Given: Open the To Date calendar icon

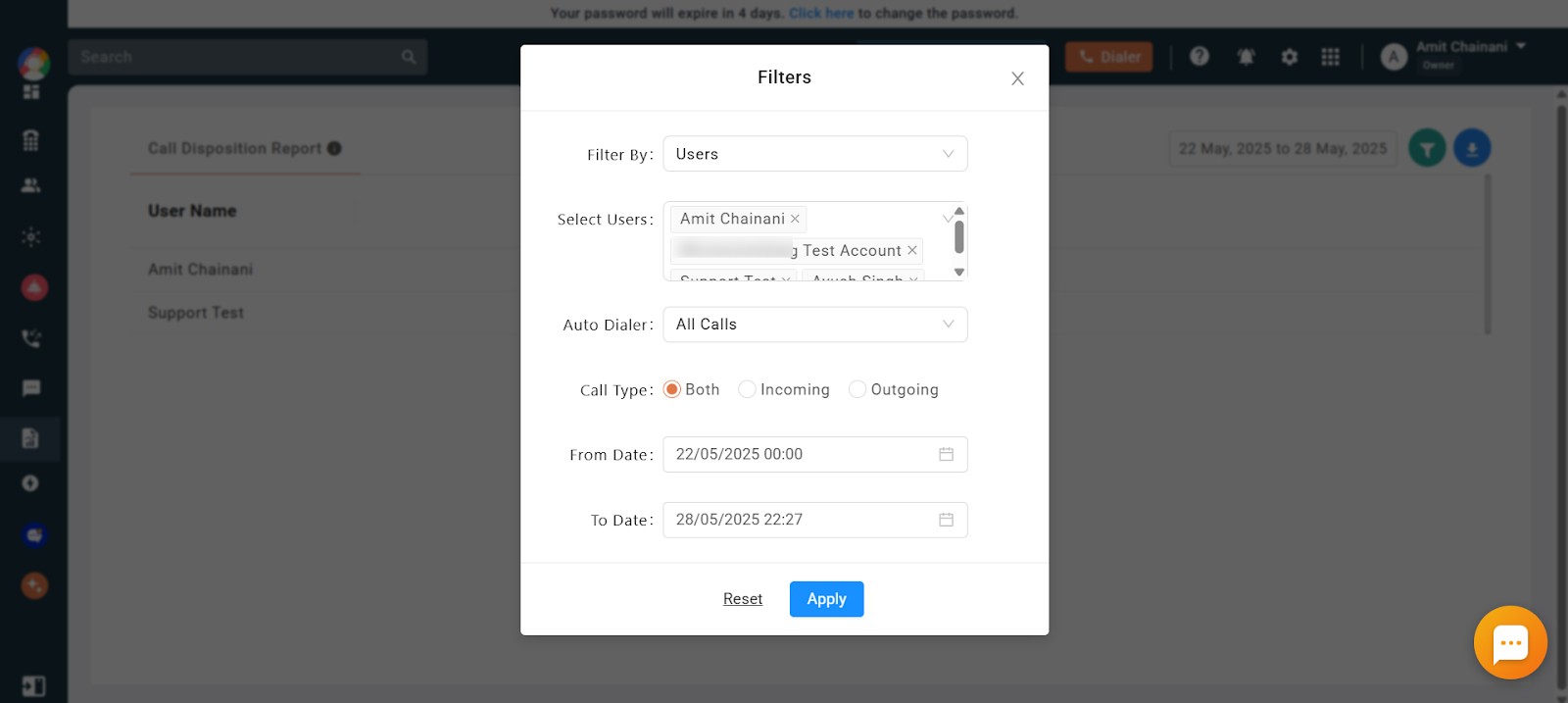Looking at the screenshot, I should 946,520.
